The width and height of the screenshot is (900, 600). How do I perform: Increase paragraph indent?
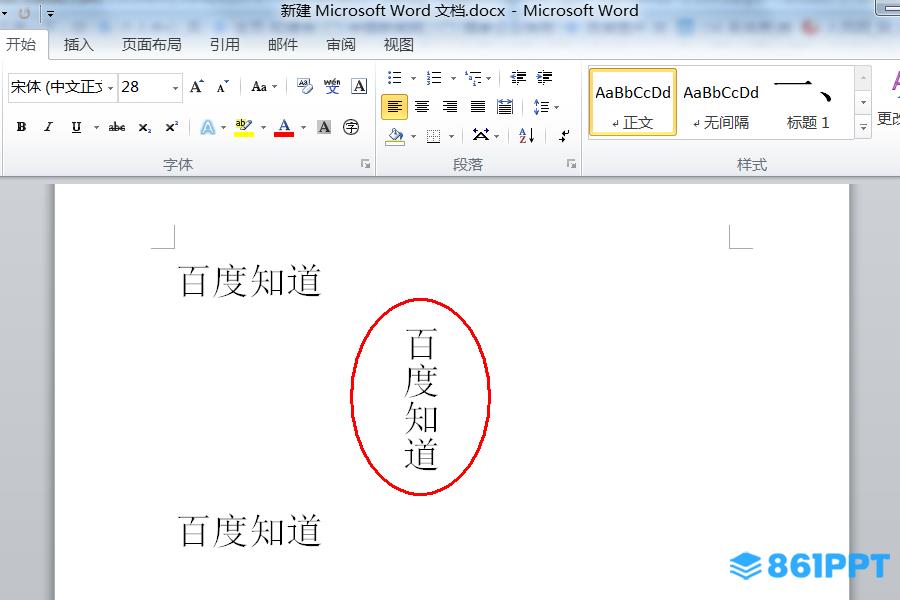544,78
